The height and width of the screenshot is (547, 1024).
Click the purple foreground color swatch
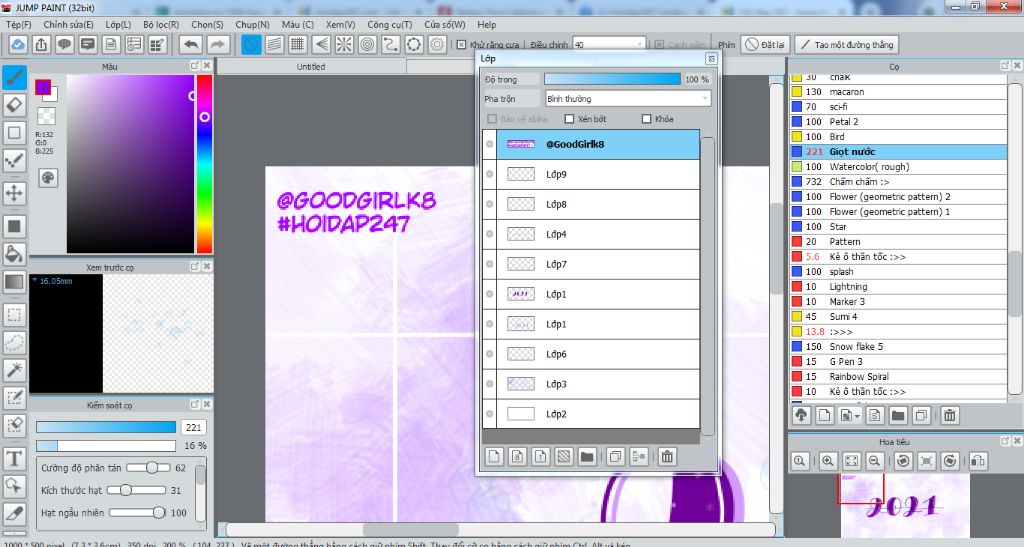43,87
